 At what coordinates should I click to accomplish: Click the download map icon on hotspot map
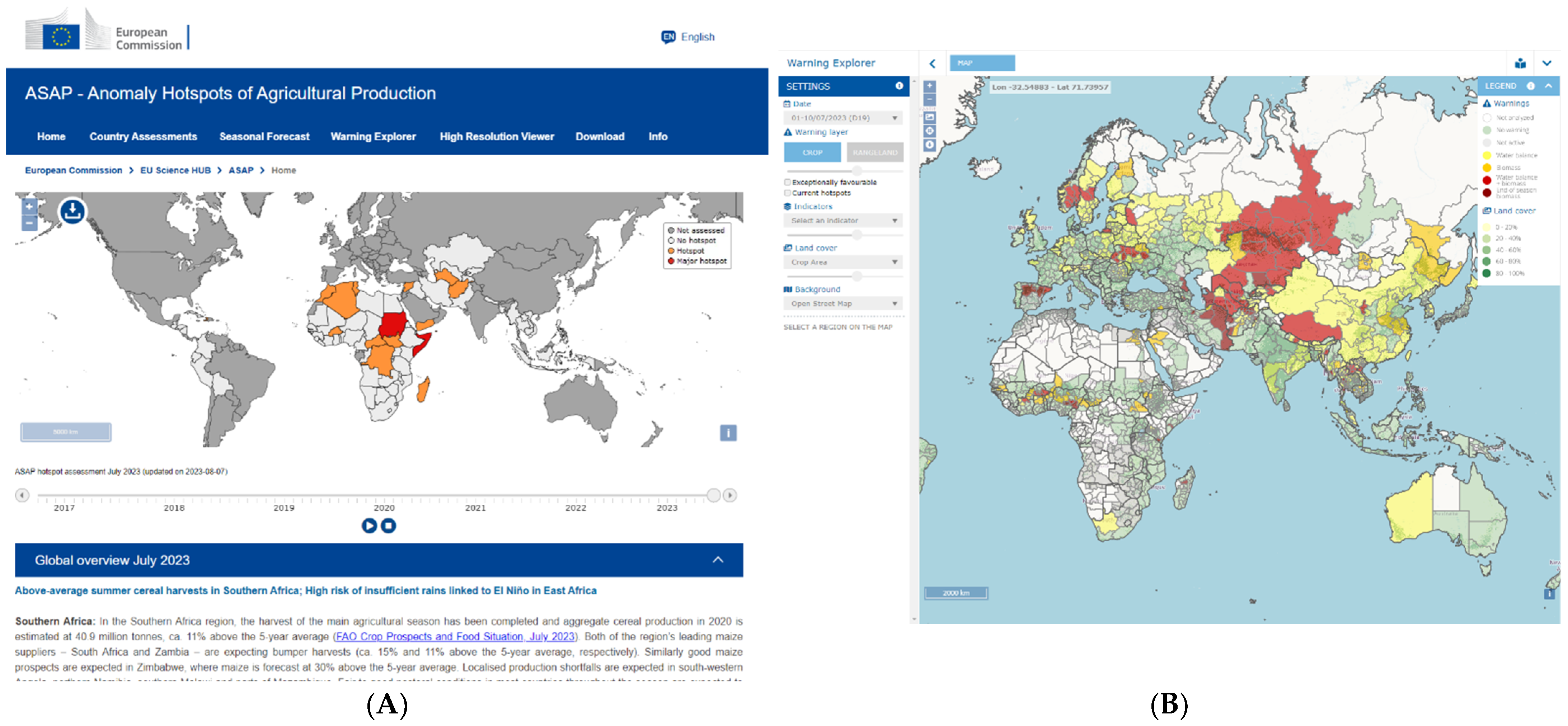tap(72, 211)
